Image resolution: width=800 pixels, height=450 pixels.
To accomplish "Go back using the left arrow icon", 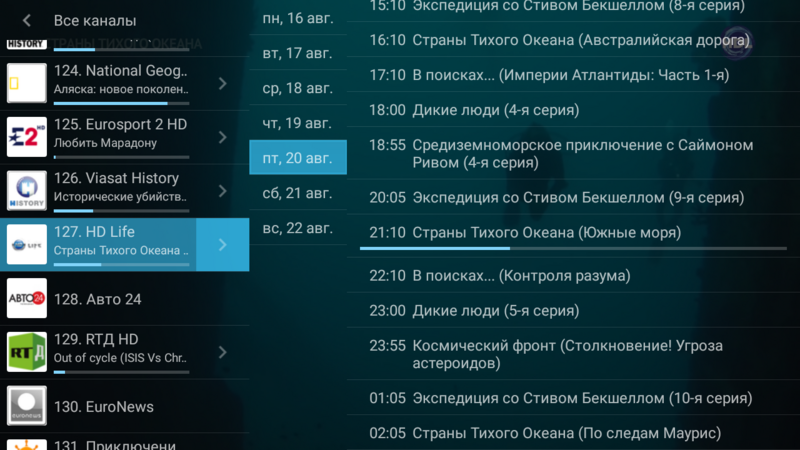I will pos(27,20).
